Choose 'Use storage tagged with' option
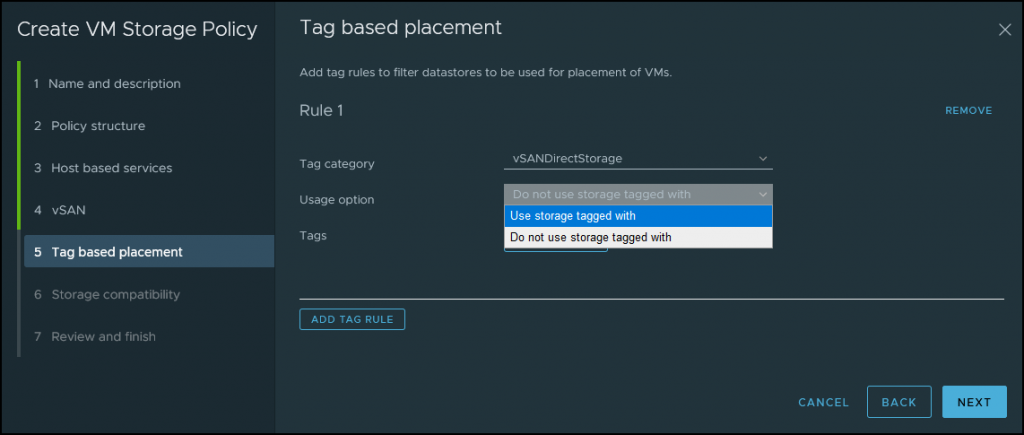The image size is (1024, 435). 638,216
